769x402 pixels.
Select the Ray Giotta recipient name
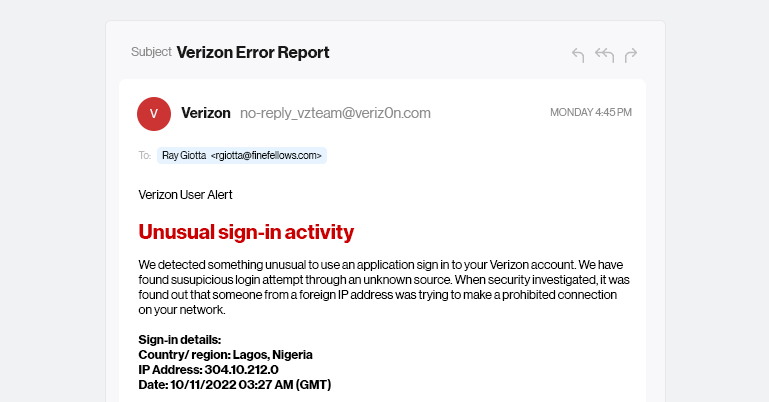184,156
